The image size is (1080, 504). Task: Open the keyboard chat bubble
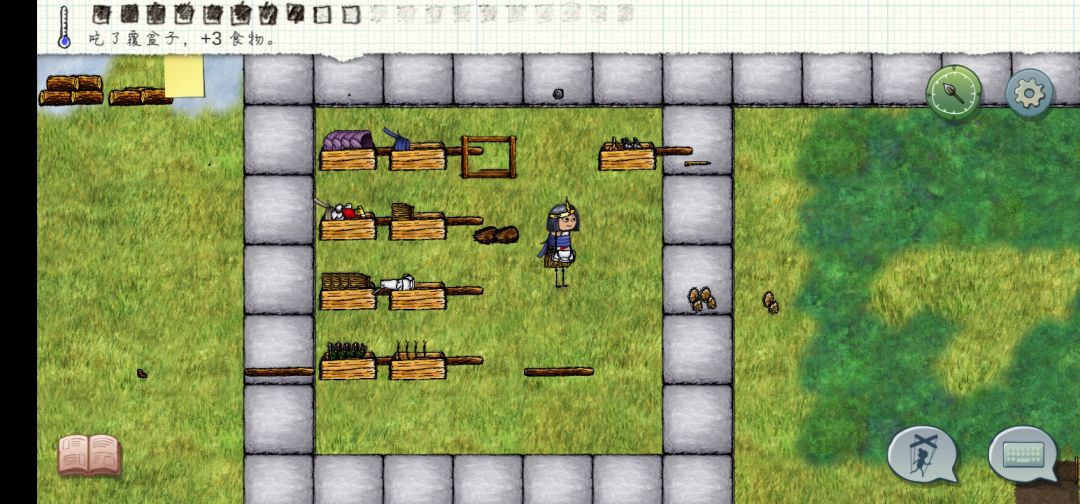click(1023, 454)
